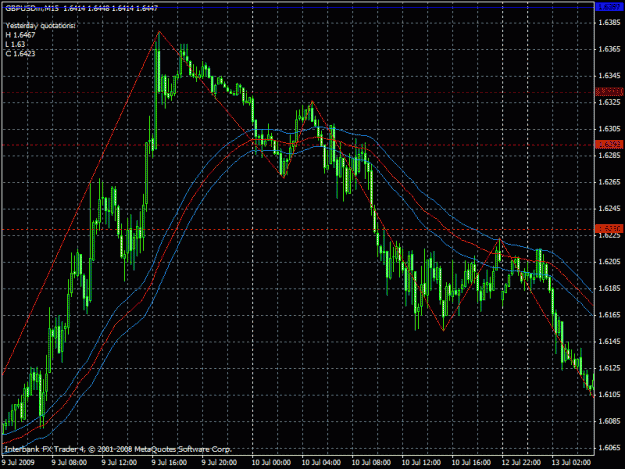The height and width of the screenshot is (469, 625).
Task: Click the 1.6125 price axis label
Action: coord(609,368)
